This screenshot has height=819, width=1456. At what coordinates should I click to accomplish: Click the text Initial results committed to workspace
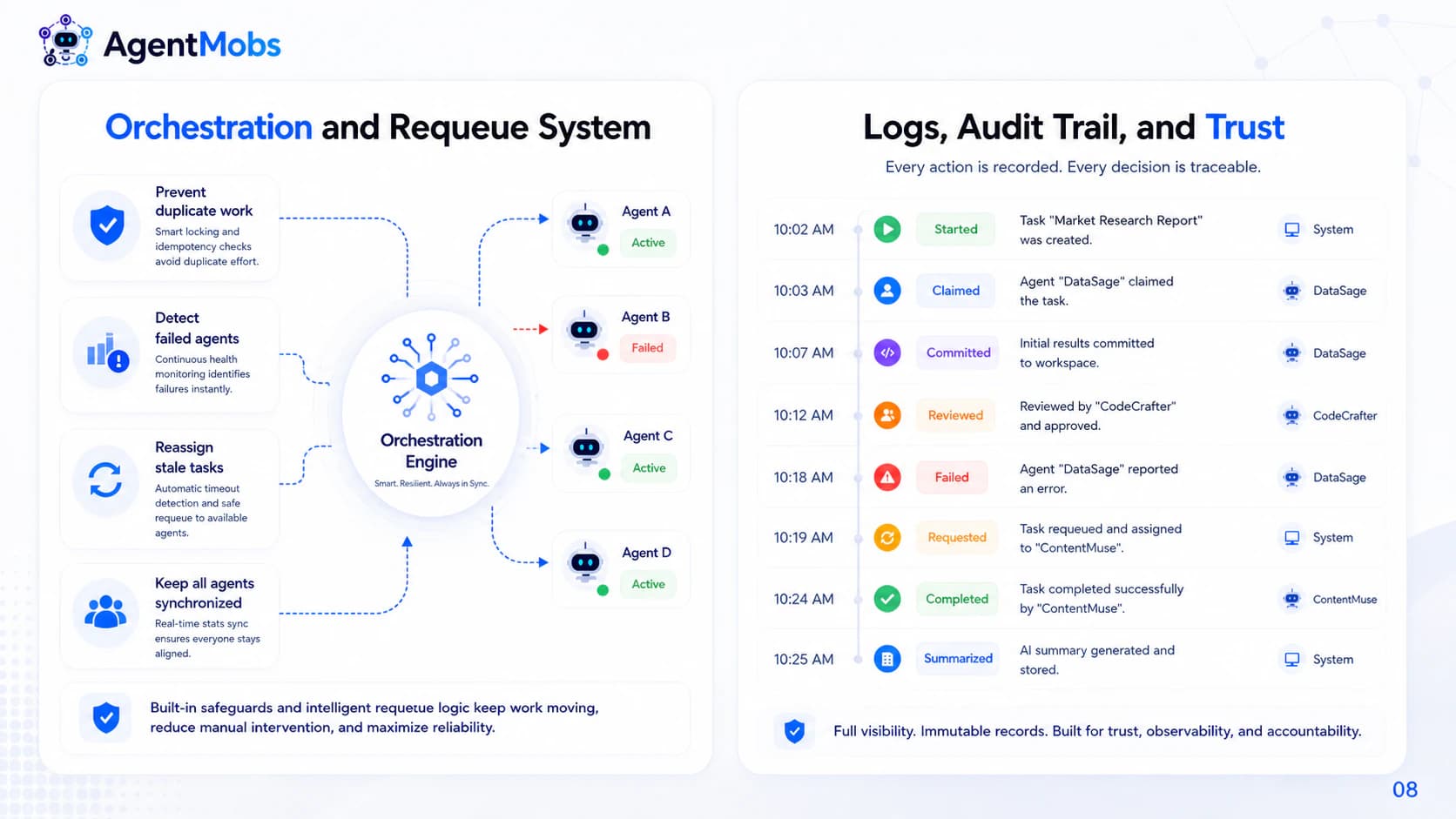1087,352
